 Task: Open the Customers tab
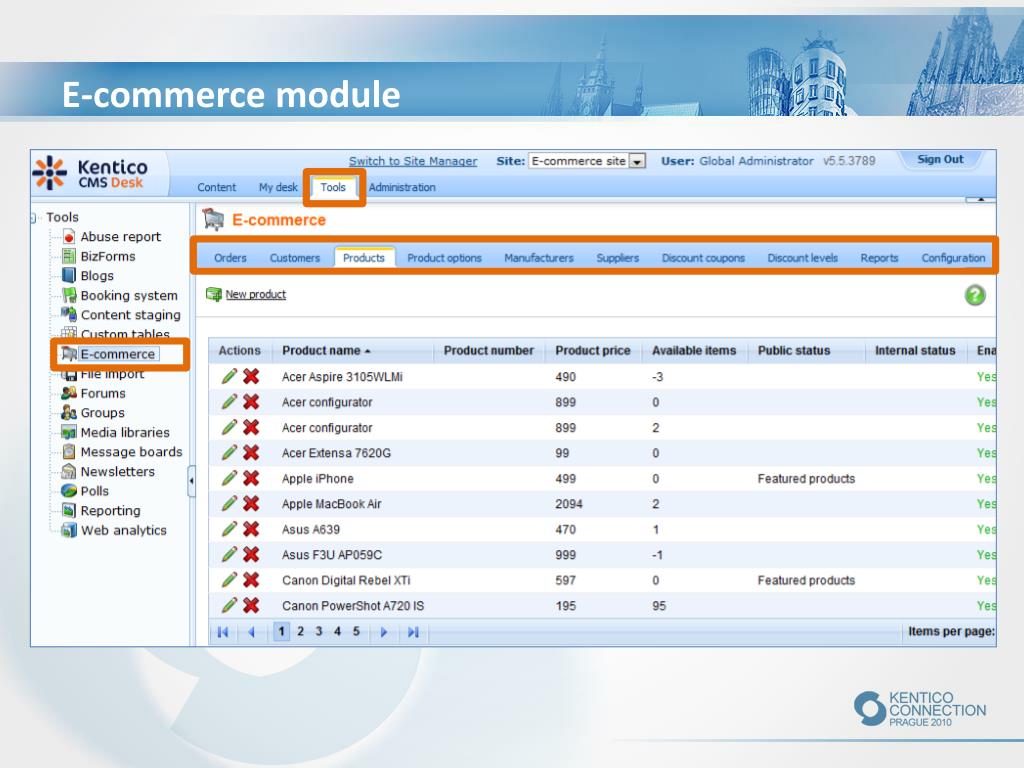(x=295, y=258)
